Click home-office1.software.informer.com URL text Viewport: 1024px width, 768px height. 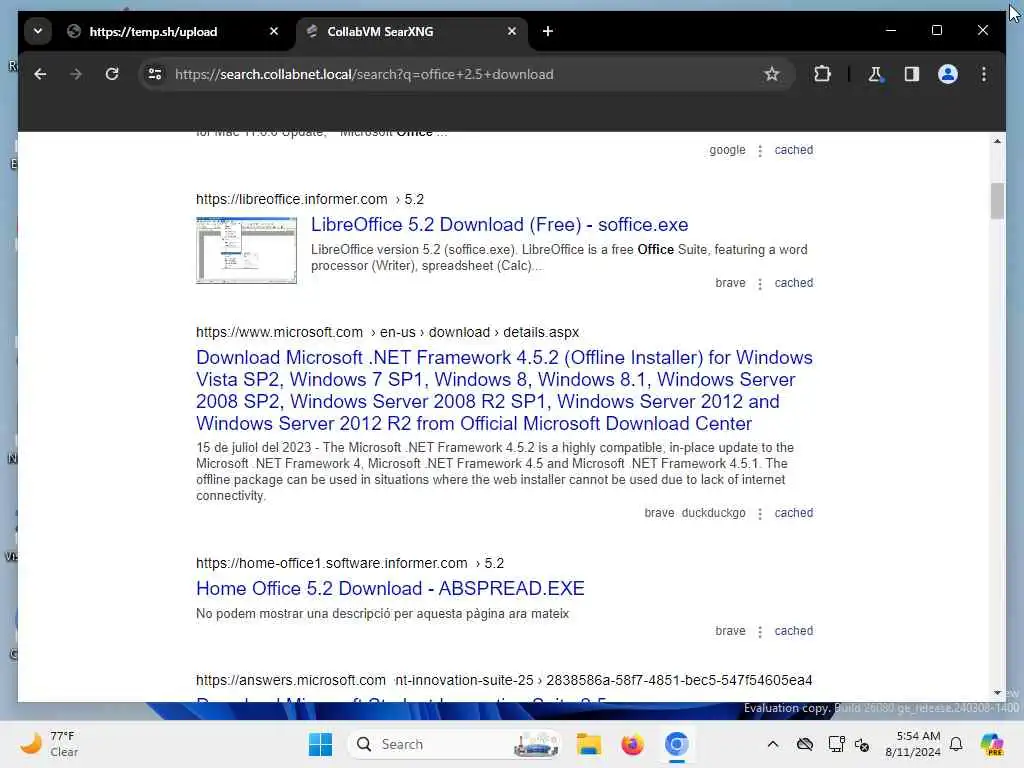[332, 563]
